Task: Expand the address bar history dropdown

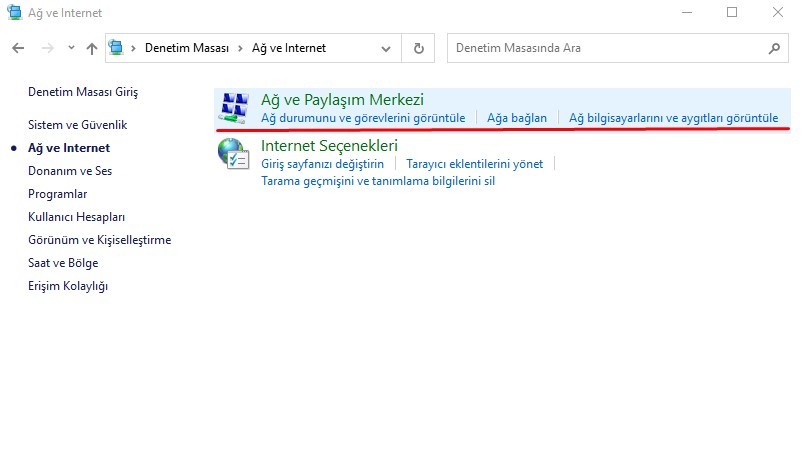Action: point(386,49)
